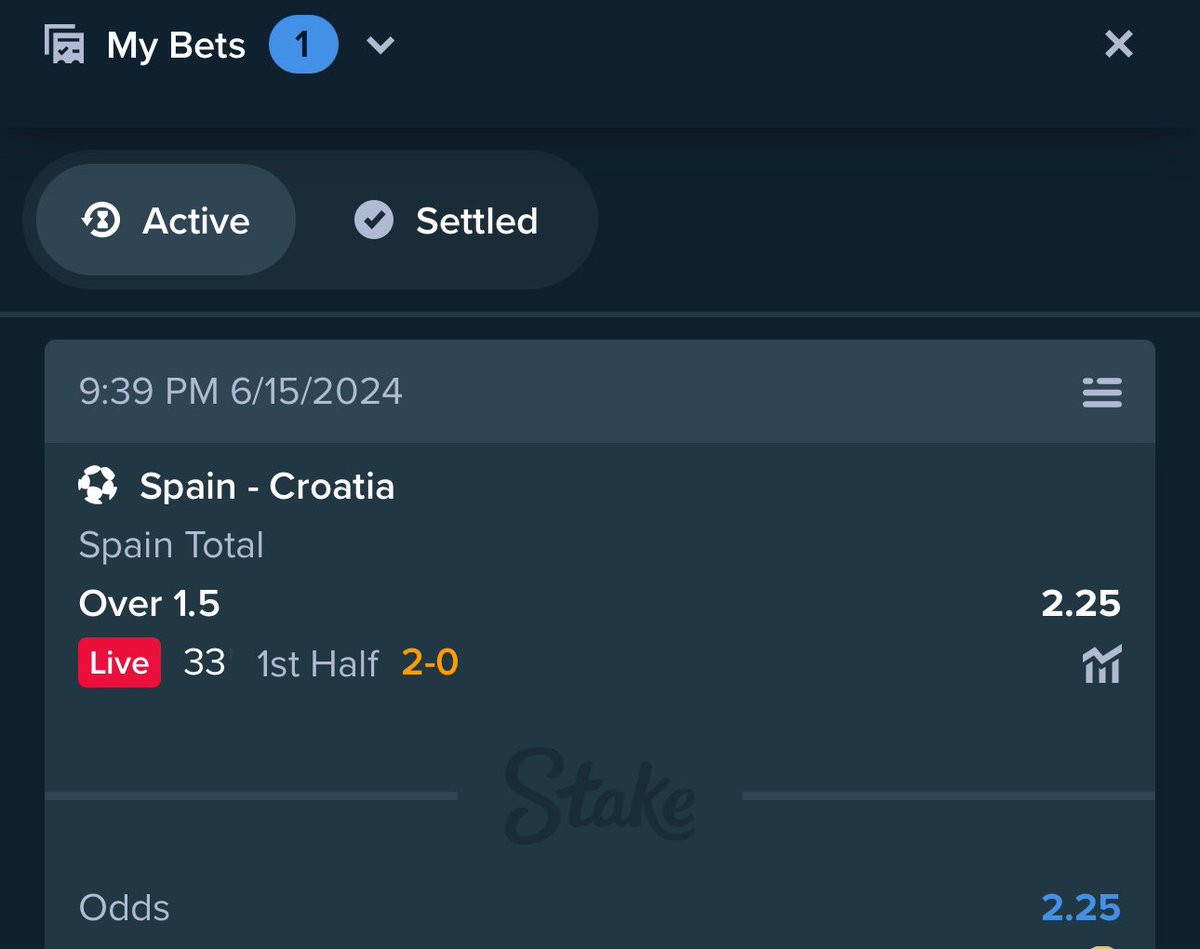The image size is (1200, 949).
Task: Open the Spain - Croatia match link
Action: click(x=267, y=486)
